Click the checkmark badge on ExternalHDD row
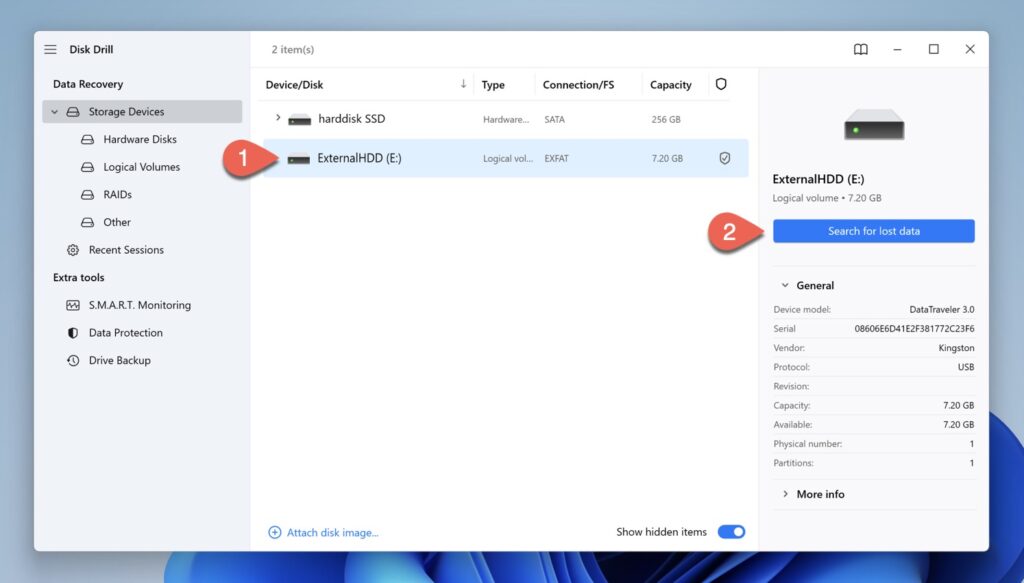Screen dimensions: 1024x583 click(725, 158)
